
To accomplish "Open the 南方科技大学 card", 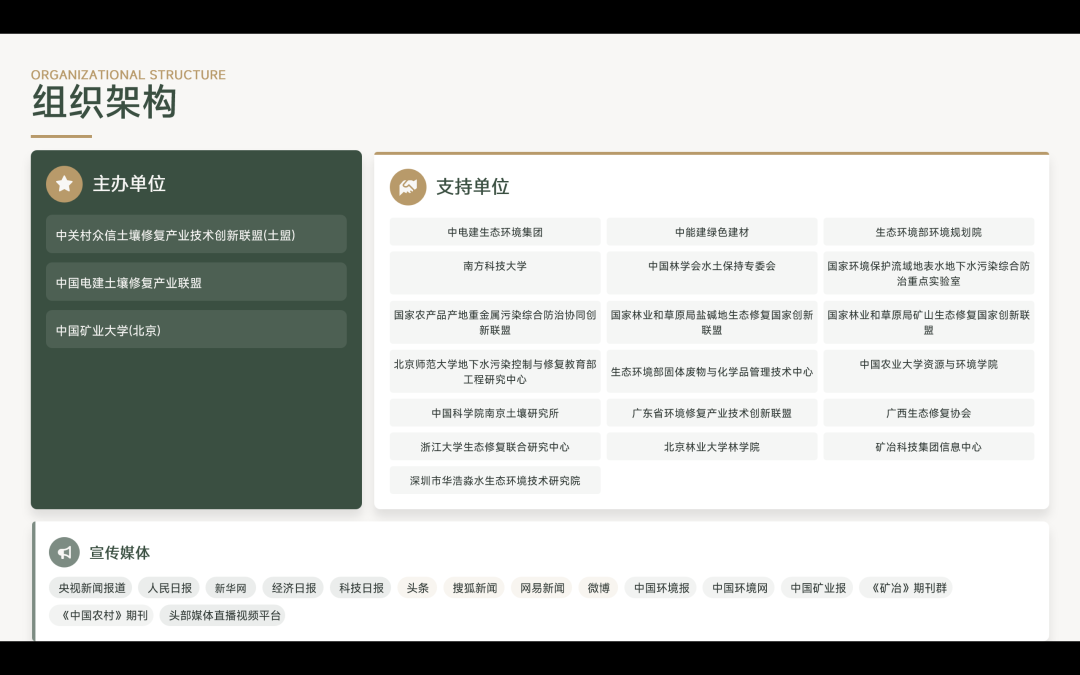I will click(x=495, y=273).
